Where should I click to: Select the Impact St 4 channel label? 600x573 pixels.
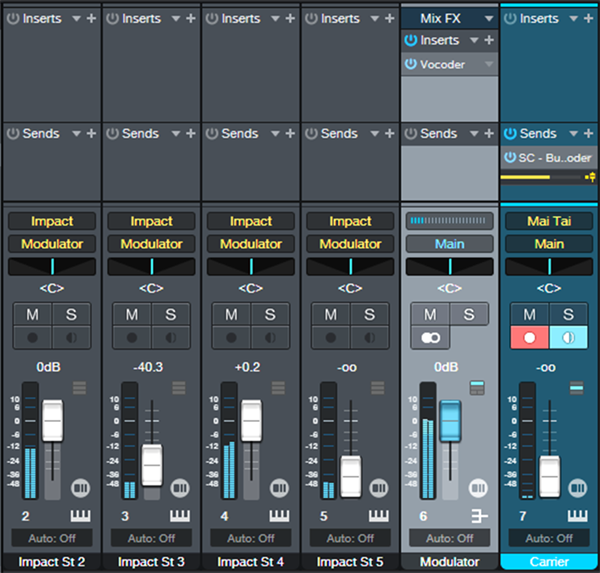tap(251, 562)
